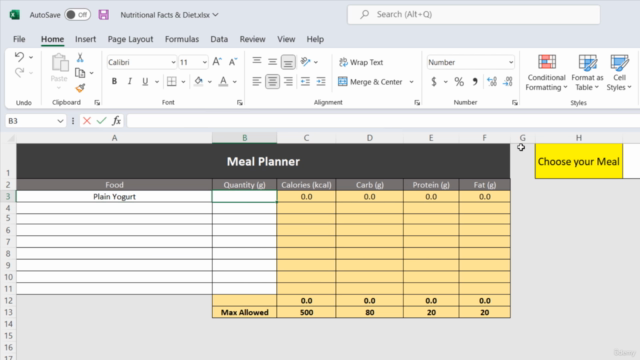This screenshot has height=360, width=640.
Task: Choose Bottom Align icon
Action: (288, 62)
